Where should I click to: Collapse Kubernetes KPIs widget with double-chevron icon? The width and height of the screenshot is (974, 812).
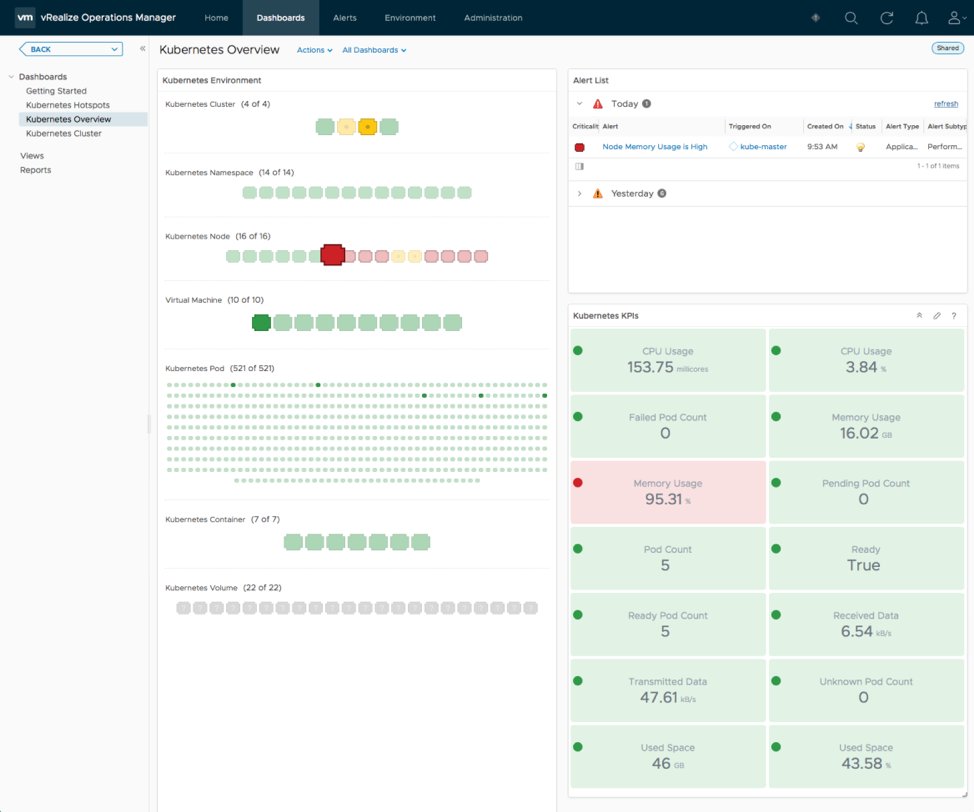click(919, 316)
